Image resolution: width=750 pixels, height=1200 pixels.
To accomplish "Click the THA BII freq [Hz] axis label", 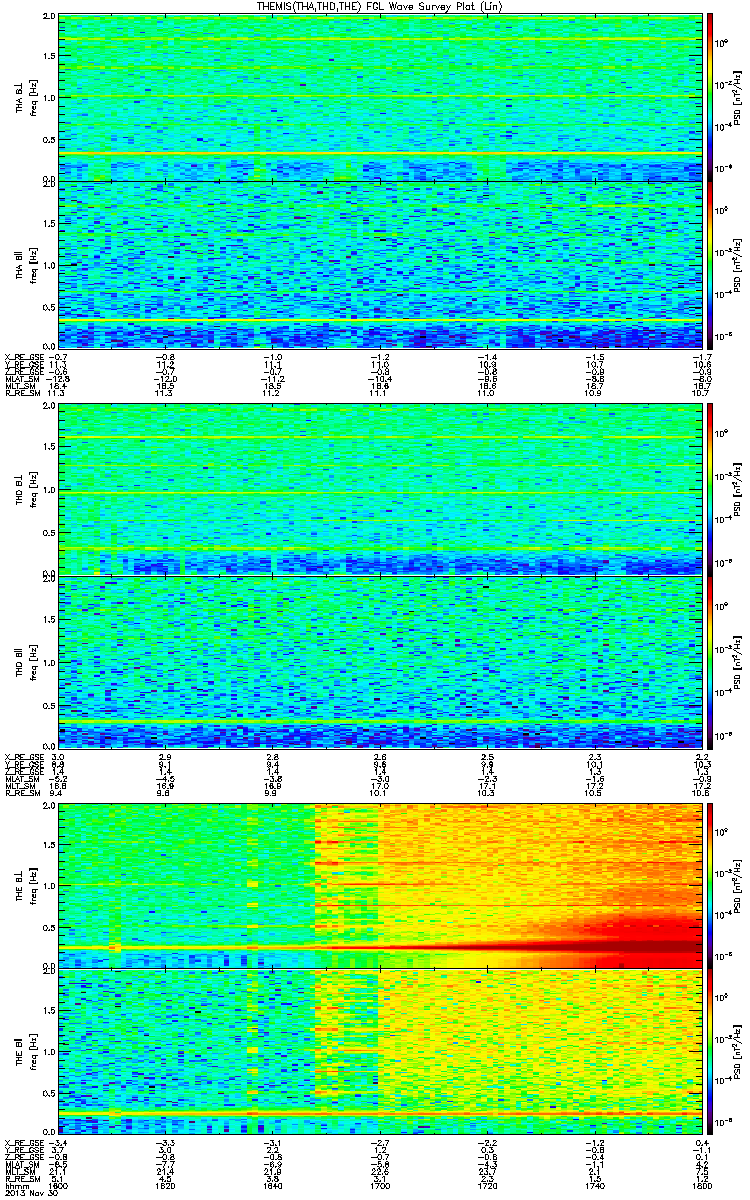I will (32, 264).
